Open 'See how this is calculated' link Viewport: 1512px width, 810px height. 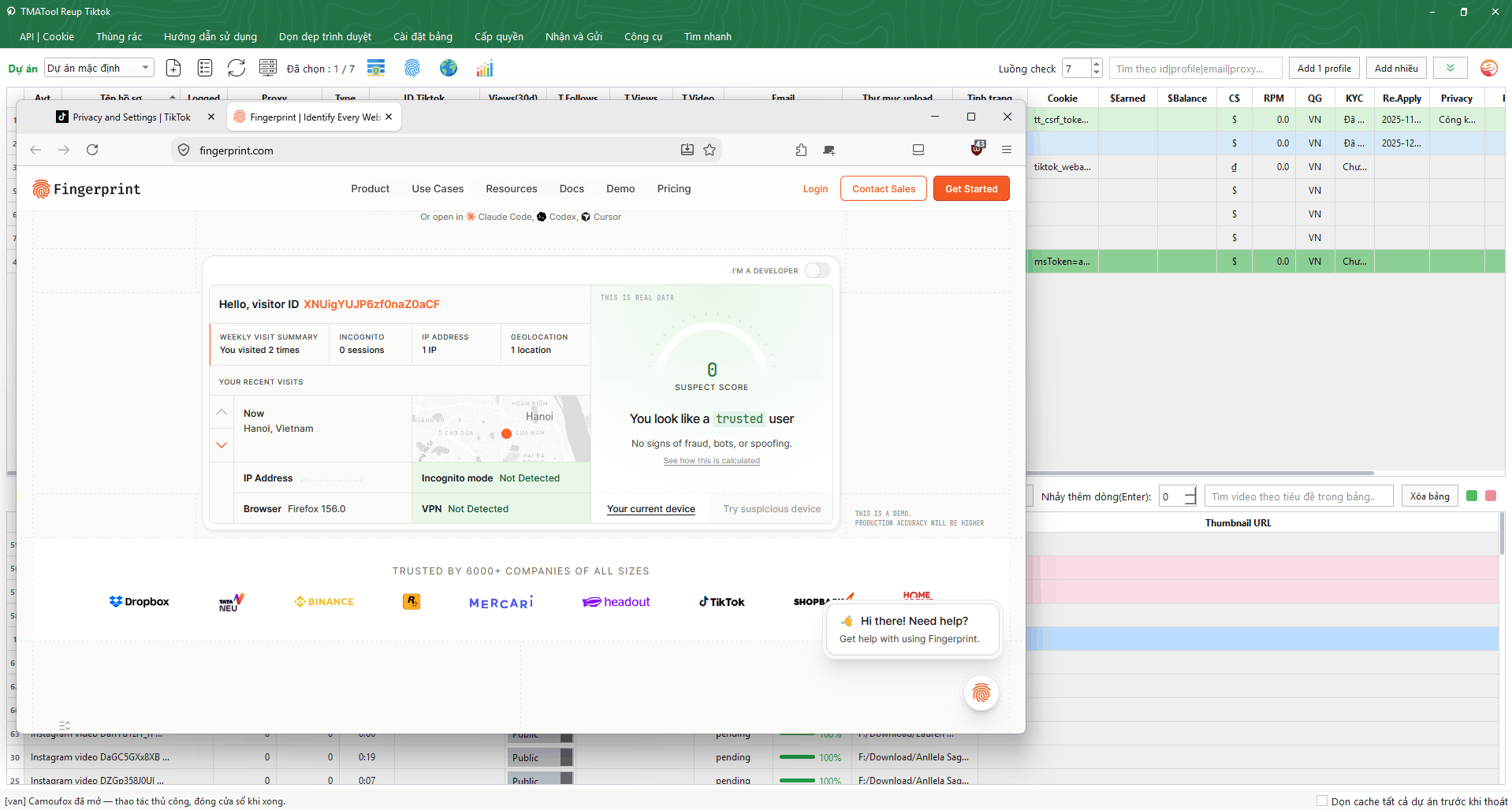(x=711, y=461)
